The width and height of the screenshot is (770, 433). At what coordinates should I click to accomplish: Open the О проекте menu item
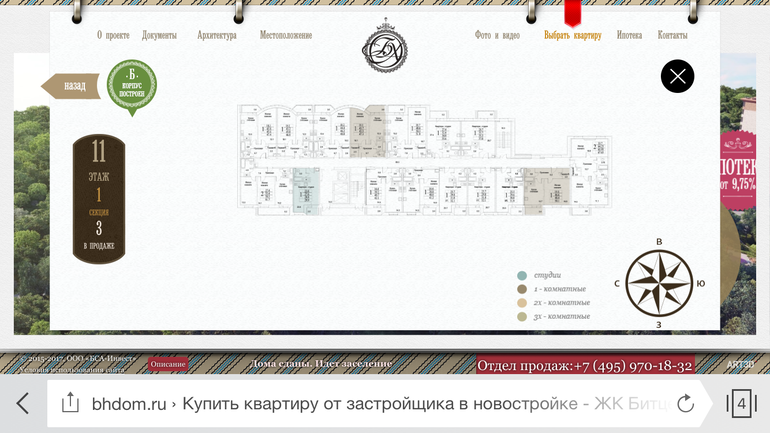(113, 36)
